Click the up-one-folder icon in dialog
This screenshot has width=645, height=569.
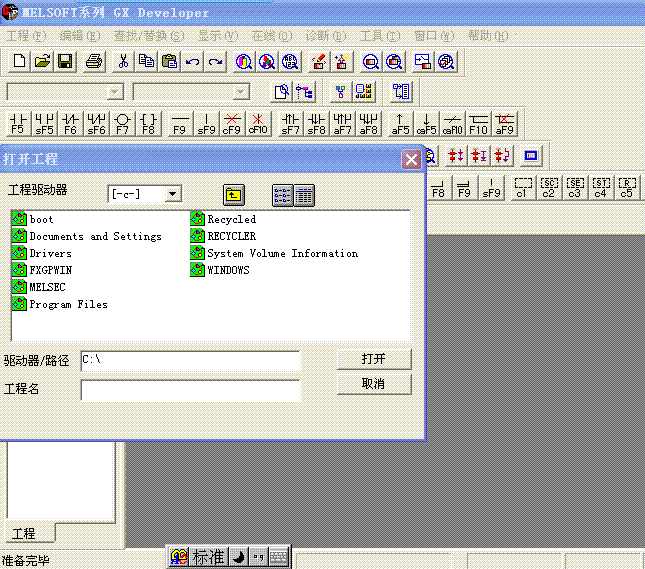pyautogui.click(x=234, y=195)
